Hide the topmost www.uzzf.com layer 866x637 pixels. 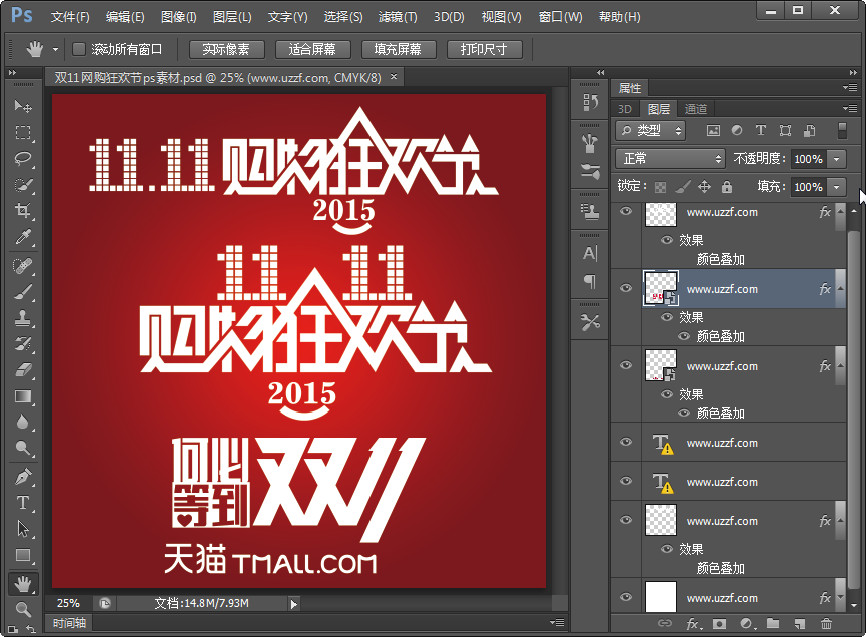626,211
